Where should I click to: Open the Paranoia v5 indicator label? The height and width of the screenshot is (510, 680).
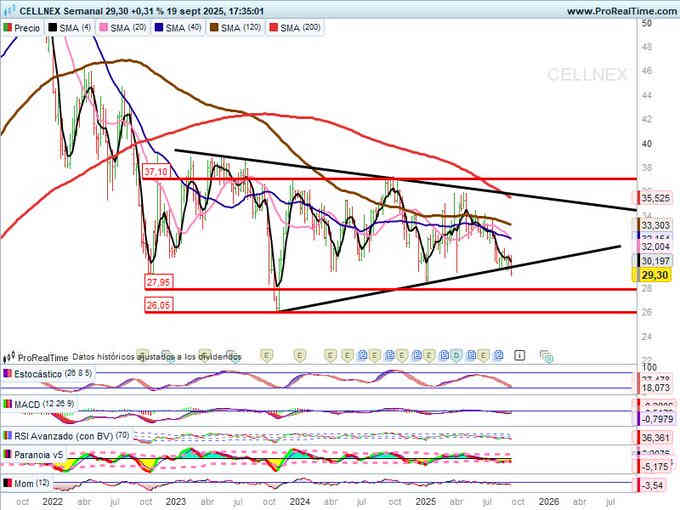coord(39,455)
